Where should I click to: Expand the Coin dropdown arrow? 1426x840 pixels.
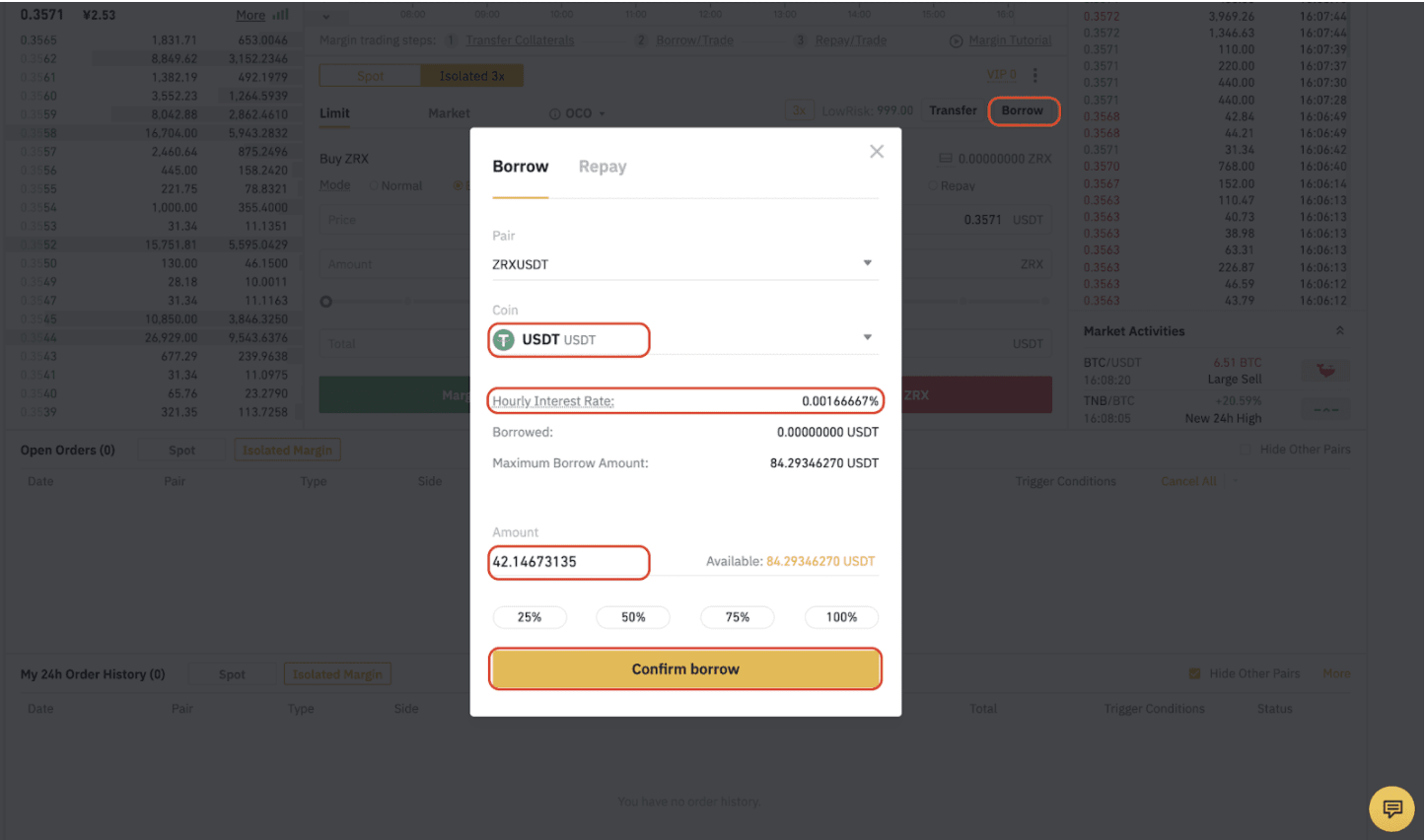pyautogui.click(x=868, y=338)
